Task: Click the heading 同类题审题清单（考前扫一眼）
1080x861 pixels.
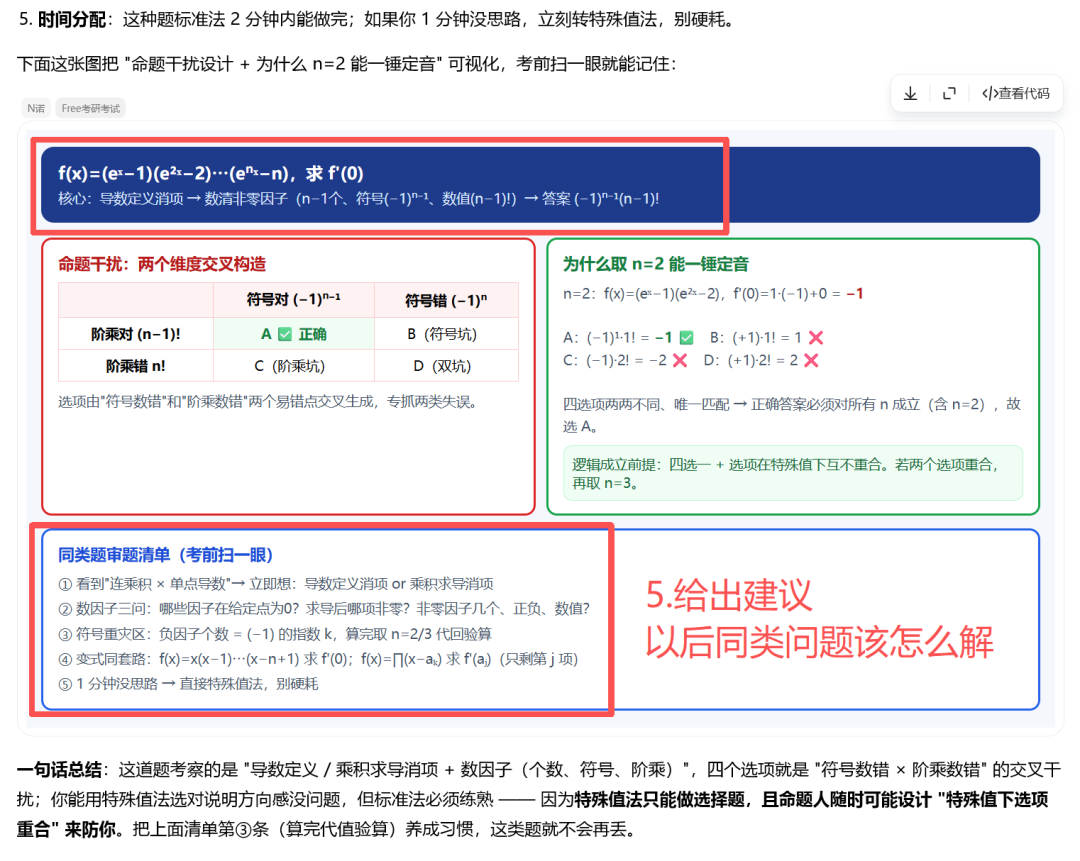Action: click(166, 555)
